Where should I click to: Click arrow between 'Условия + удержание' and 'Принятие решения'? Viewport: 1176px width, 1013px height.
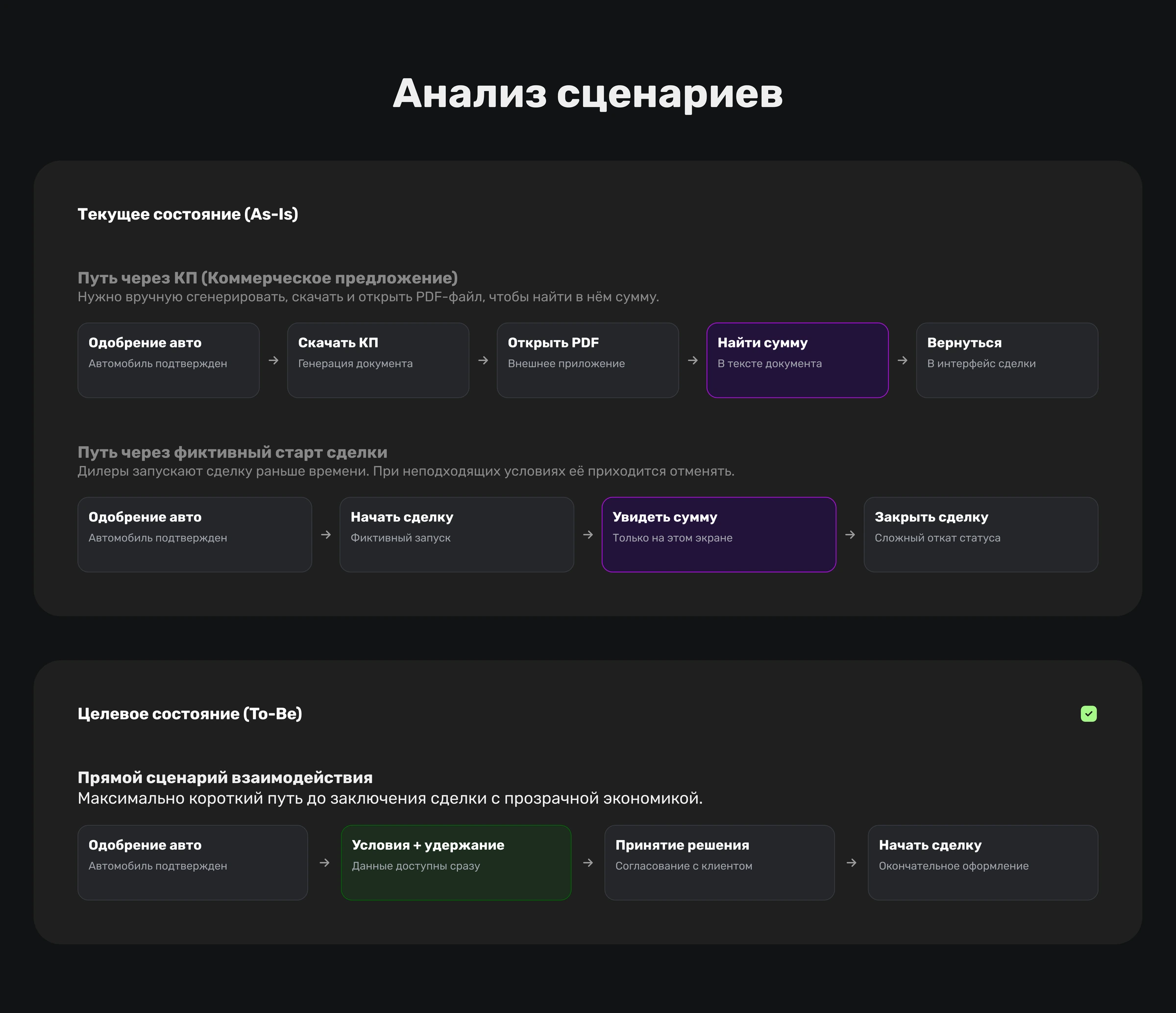pos(588,863)
